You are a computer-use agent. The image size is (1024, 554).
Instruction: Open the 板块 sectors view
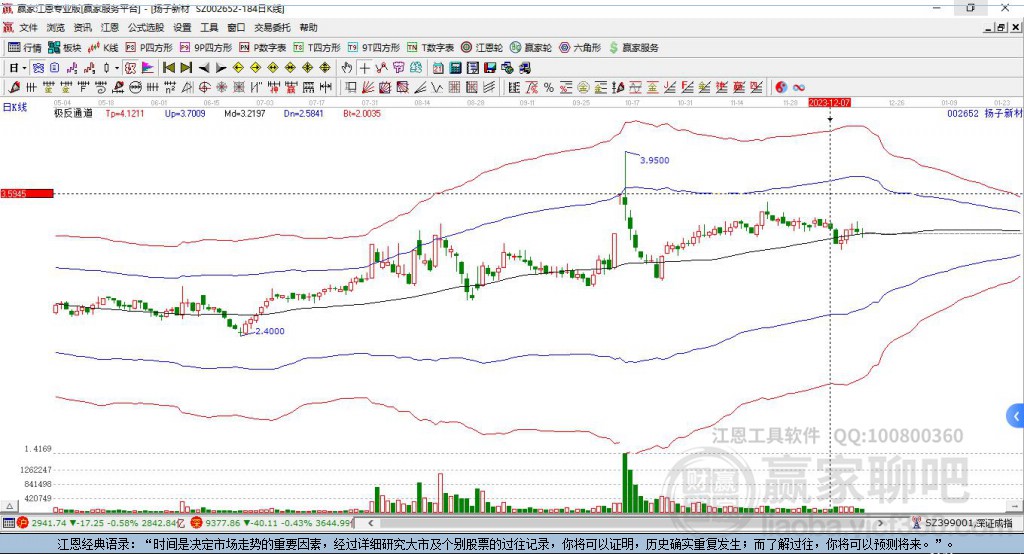pyautogui.click(x=65, y=48)
